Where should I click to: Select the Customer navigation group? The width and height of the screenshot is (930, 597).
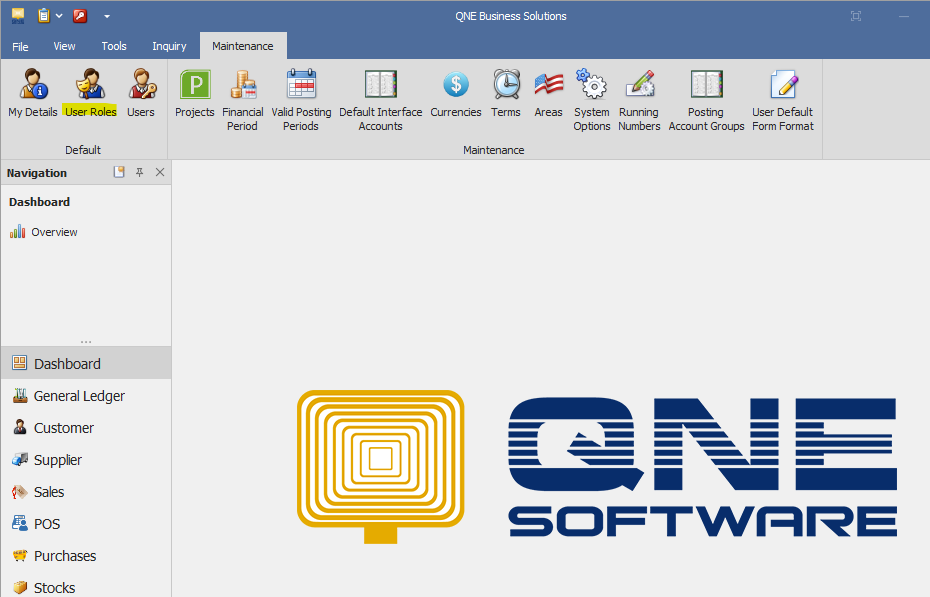[86, 427]
